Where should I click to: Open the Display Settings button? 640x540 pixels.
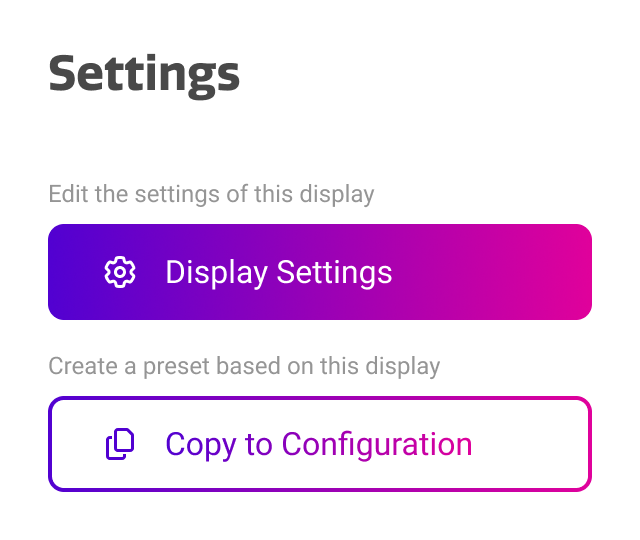click(320, 272)
